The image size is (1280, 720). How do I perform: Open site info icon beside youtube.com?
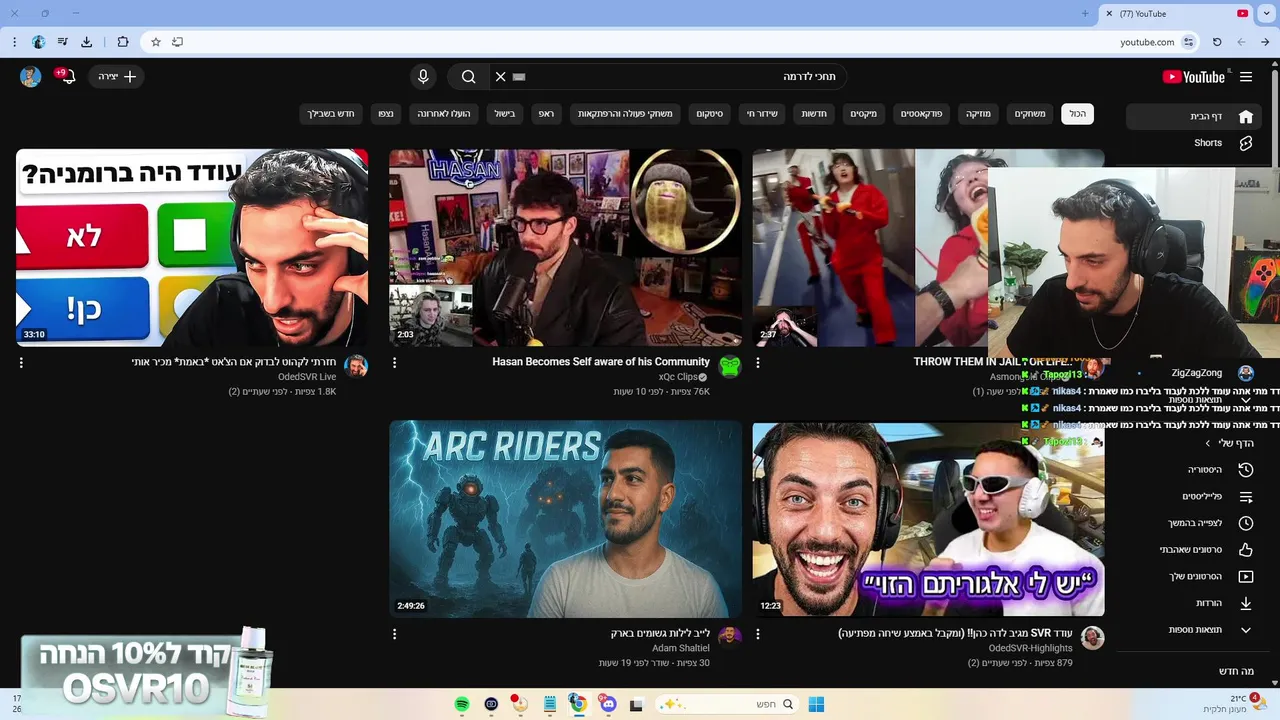1188,42
